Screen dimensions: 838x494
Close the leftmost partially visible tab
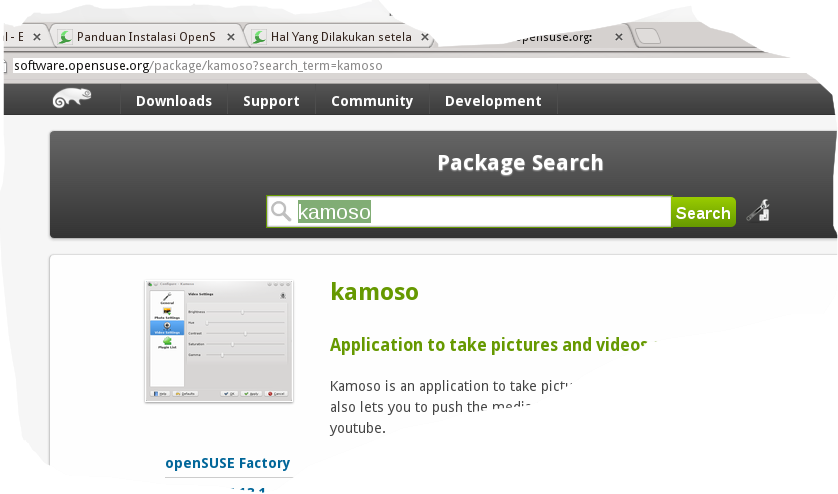point(37,37)
